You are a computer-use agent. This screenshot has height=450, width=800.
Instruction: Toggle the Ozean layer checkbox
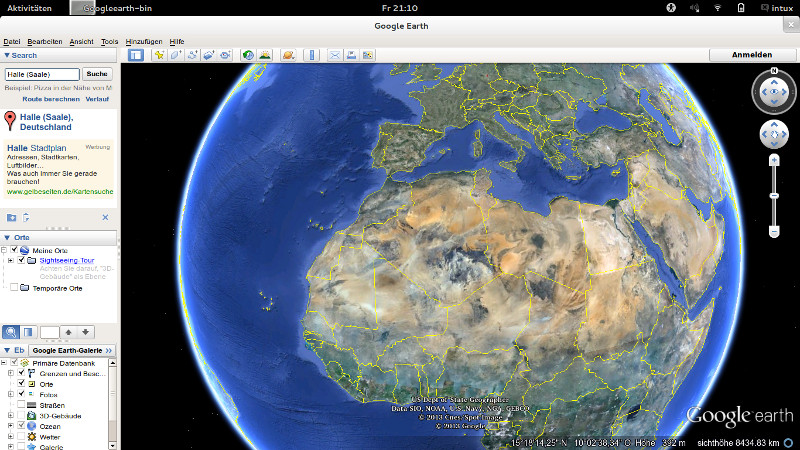(21, 426)
